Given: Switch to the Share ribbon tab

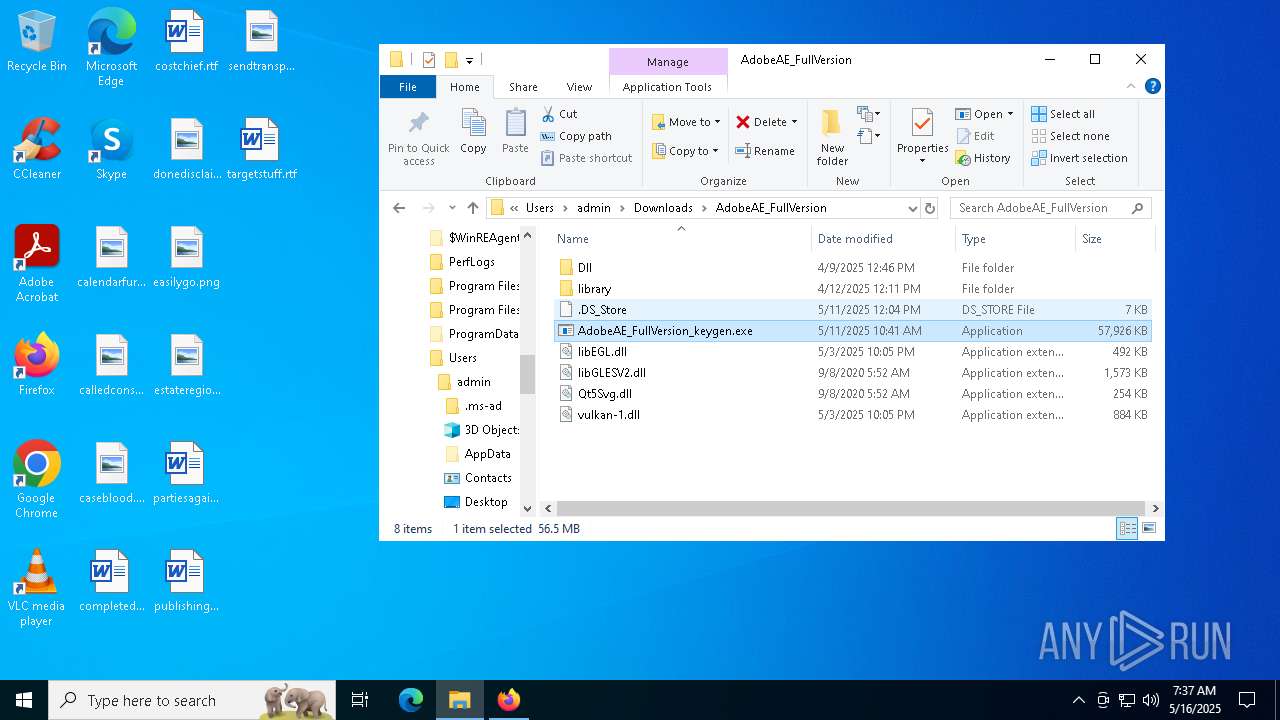Looking at the screenshot, I should coord(523,87).
